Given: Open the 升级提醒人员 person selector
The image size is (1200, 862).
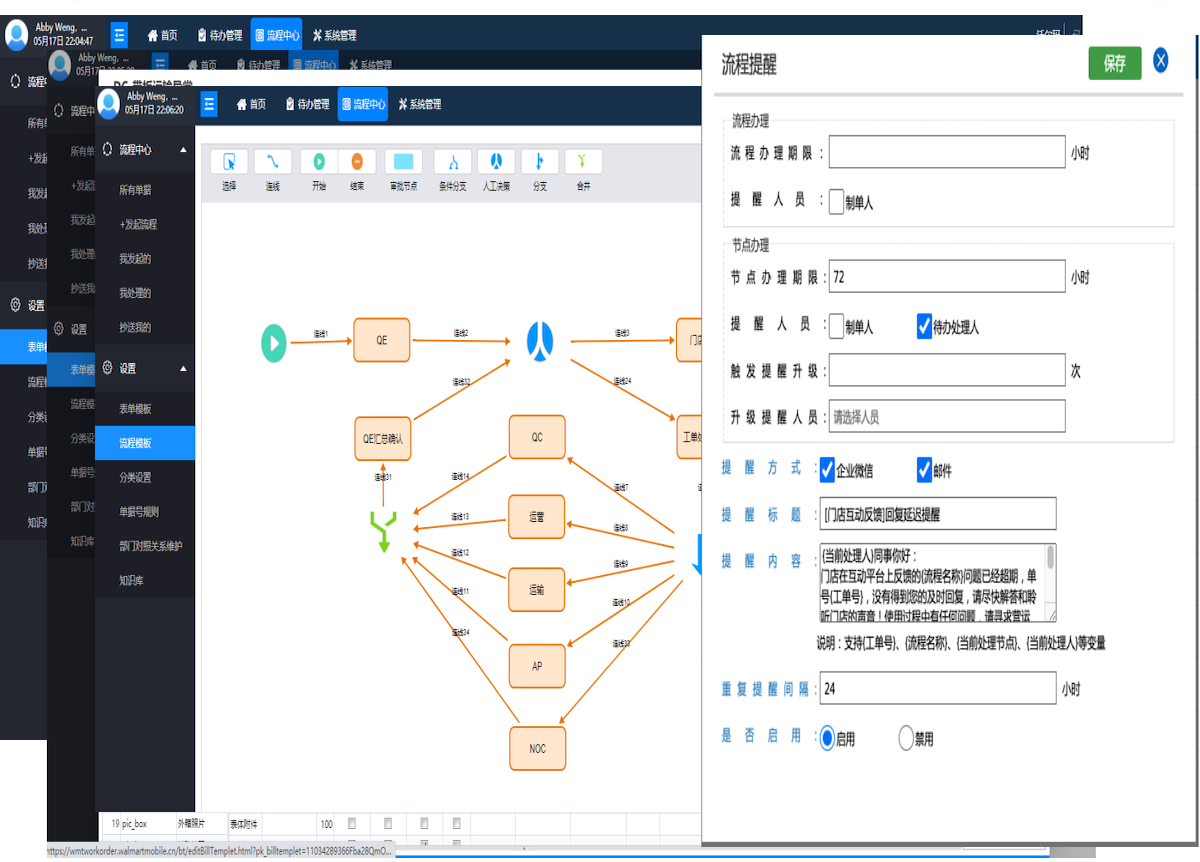Looking at the screenshot, I should [946, 417].
